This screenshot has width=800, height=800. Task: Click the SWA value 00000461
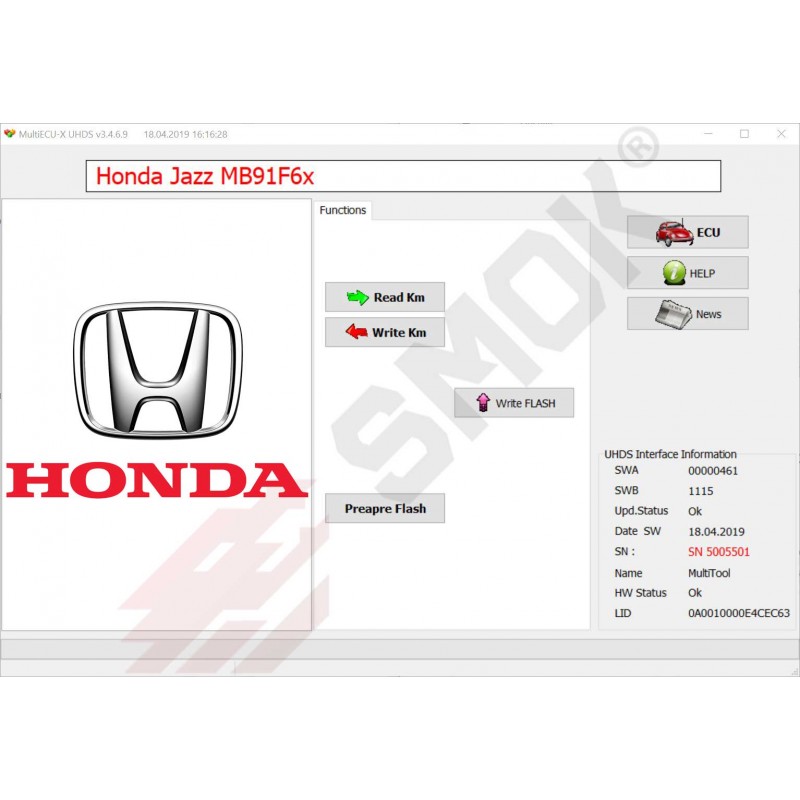[x=713, y=471]
